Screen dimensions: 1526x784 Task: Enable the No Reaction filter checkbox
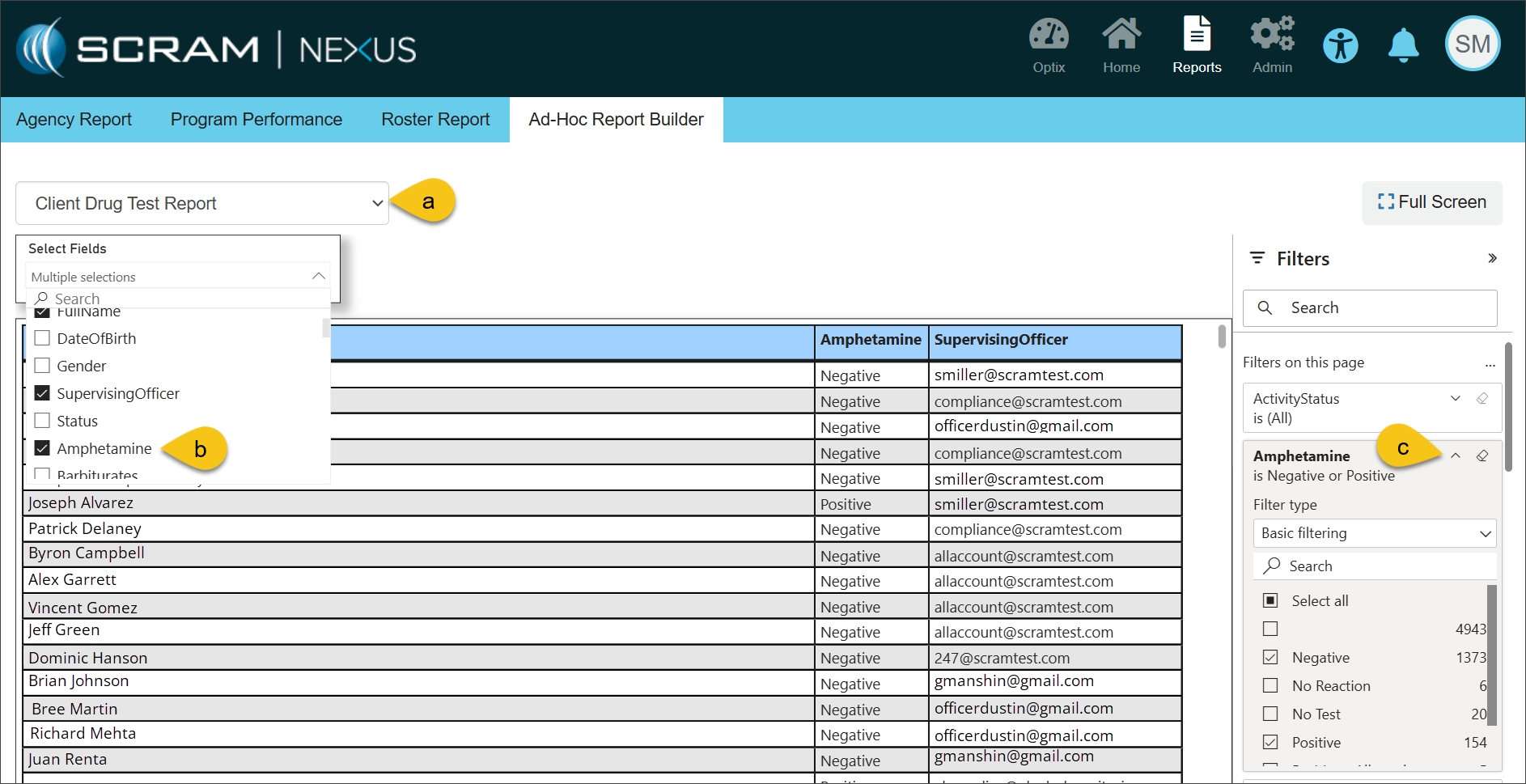point(1270,686)
